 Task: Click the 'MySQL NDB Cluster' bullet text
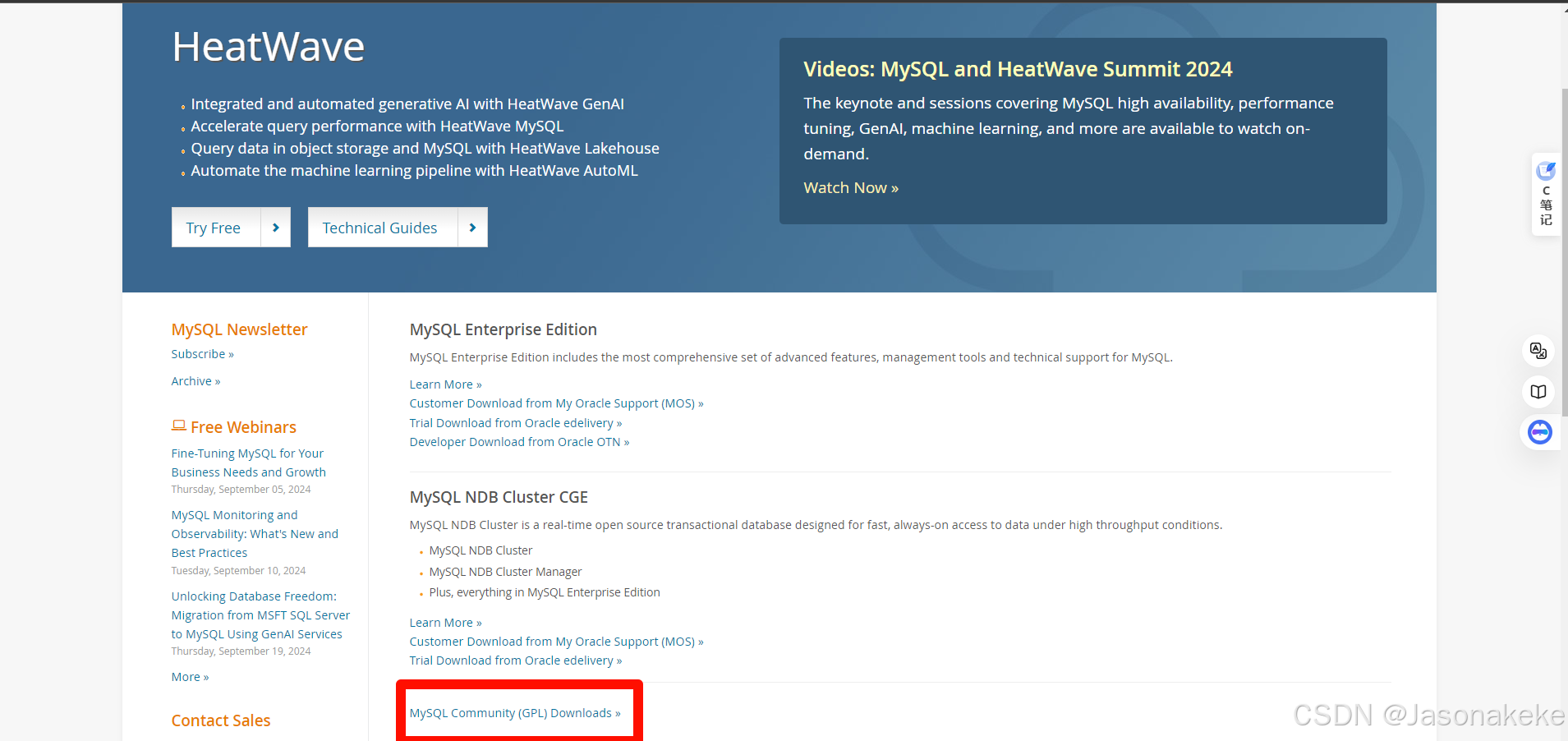click(481, 550)
